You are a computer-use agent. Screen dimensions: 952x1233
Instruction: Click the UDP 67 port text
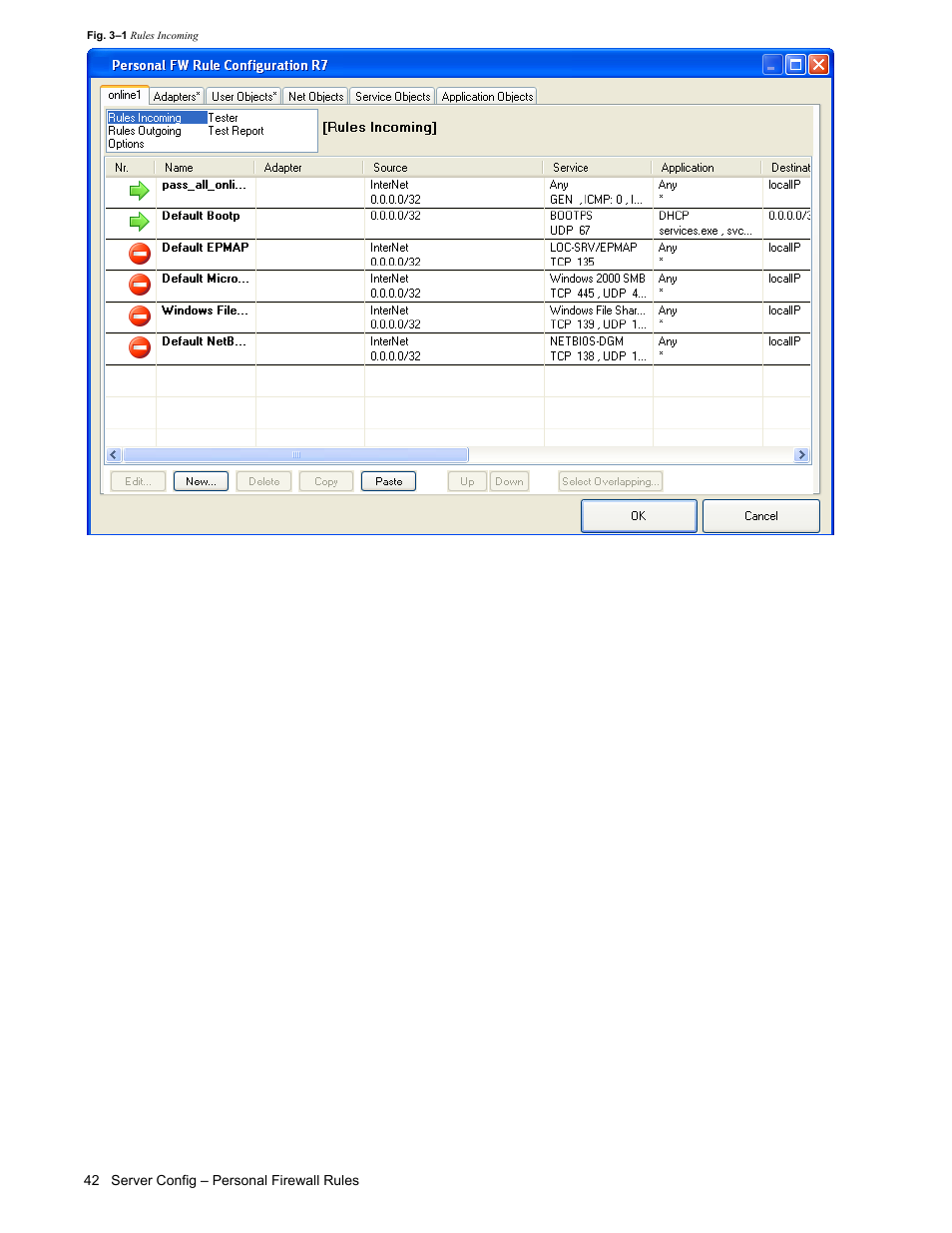tap(570, 231)
